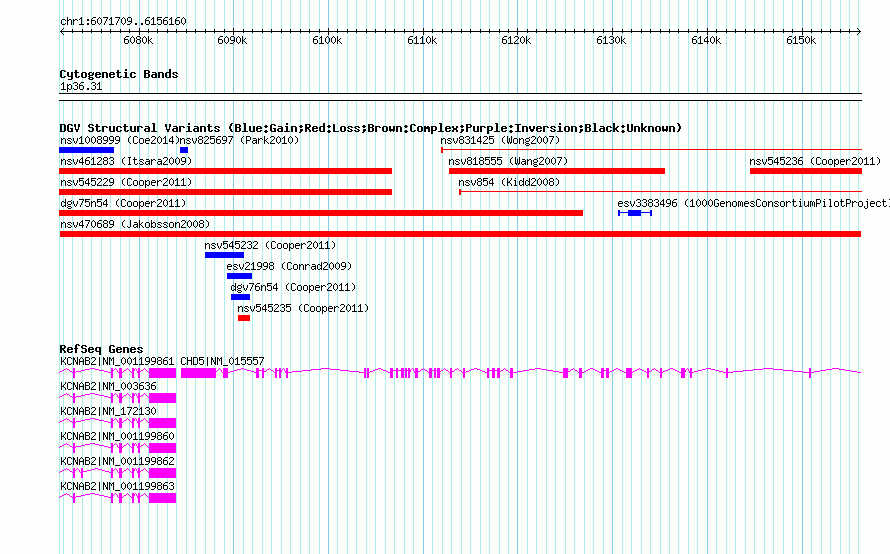Click the small red nsv545235 (Cooper2011) bar
Viewport: 890px width, 554px height.
point(244,318)
